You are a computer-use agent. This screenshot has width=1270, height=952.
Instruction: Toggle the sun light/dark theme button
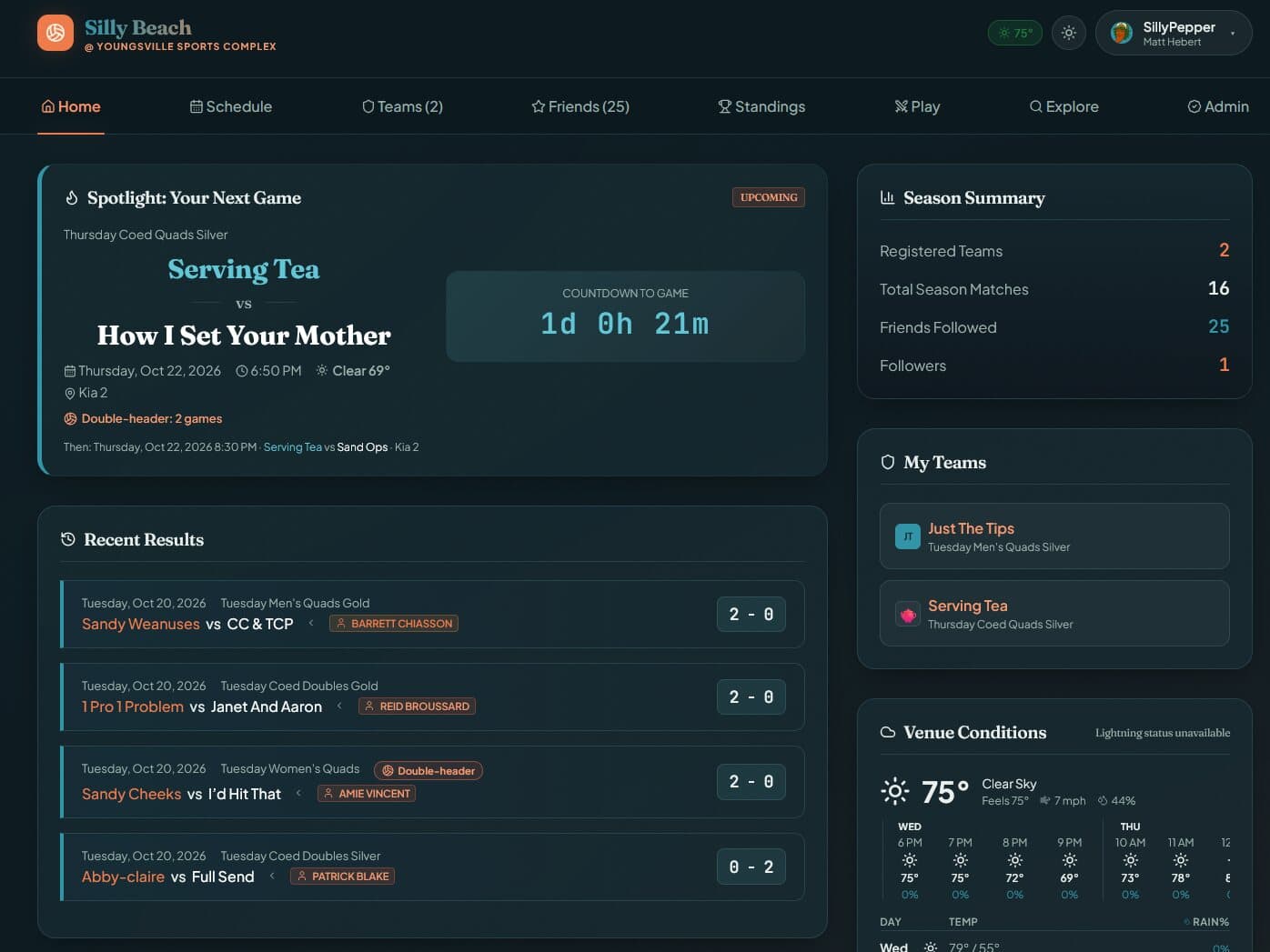coord(1069,33)
